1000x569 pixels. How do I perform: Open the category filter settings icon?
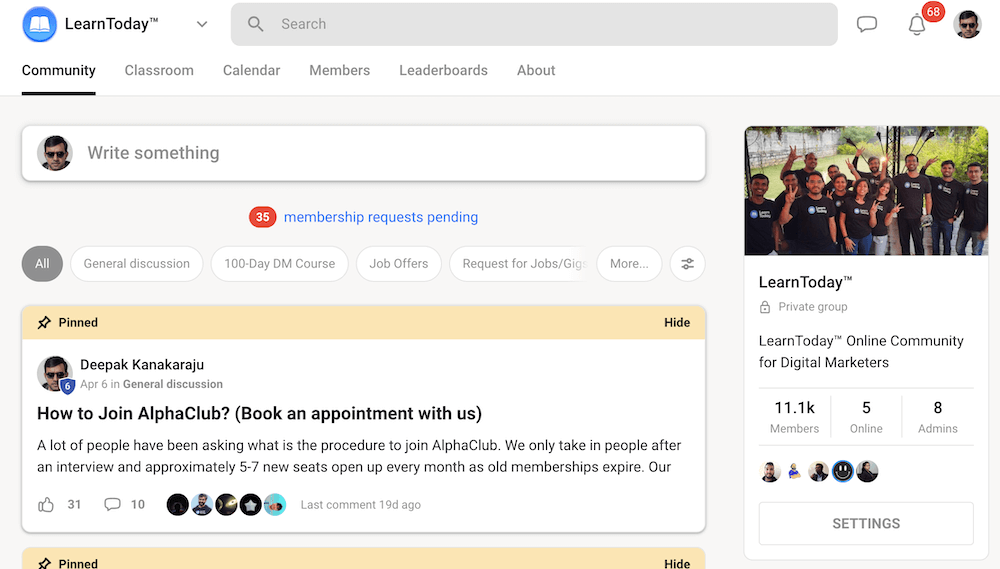click(688, 264)
